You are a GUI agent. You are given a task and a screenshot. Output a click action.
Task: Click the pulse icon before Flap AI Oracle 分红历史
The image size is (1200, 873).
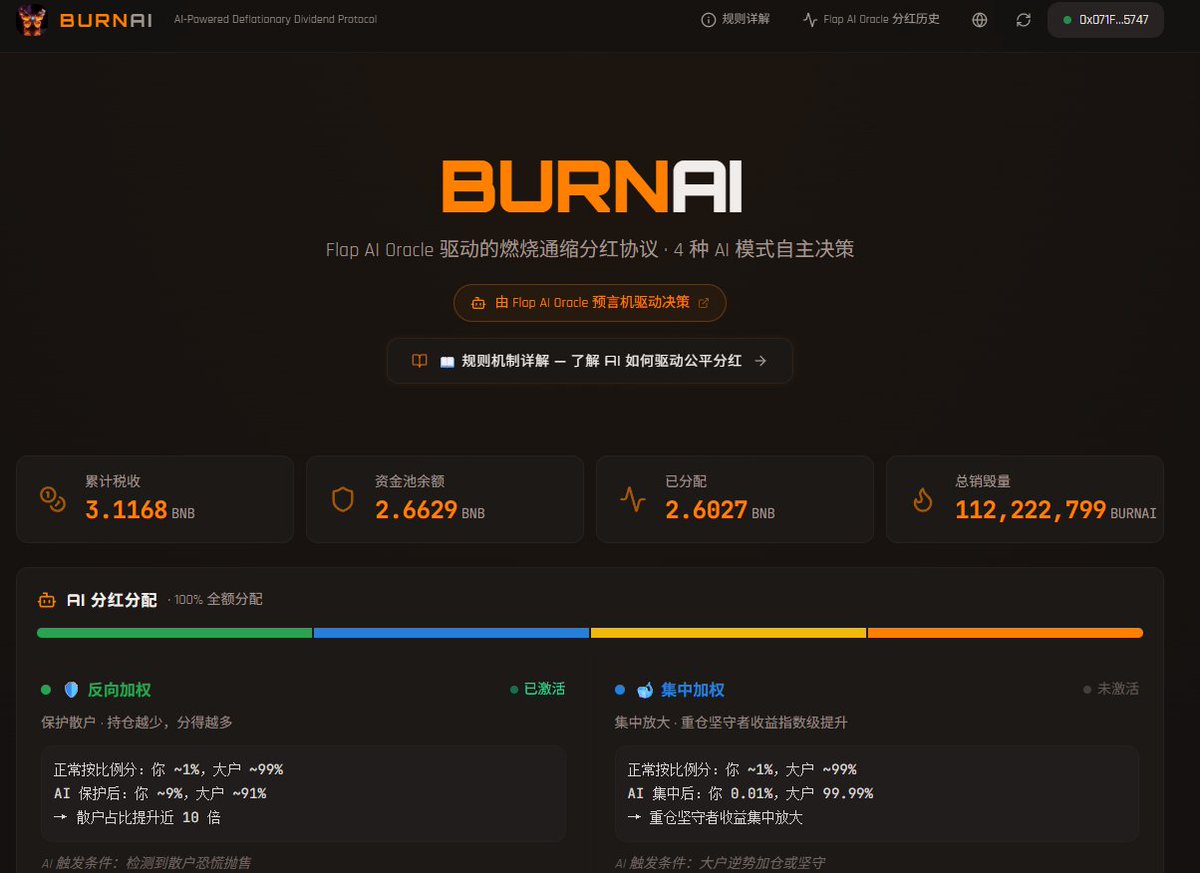(810, 20)
